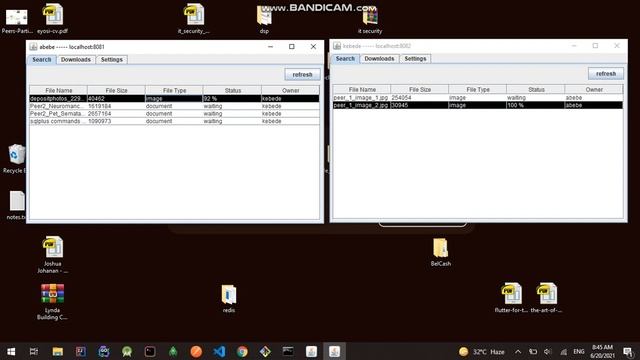The width and height of the screenshot is (640, 360).
Task: Click File Name header in abebe table
Action: point(58,90)
